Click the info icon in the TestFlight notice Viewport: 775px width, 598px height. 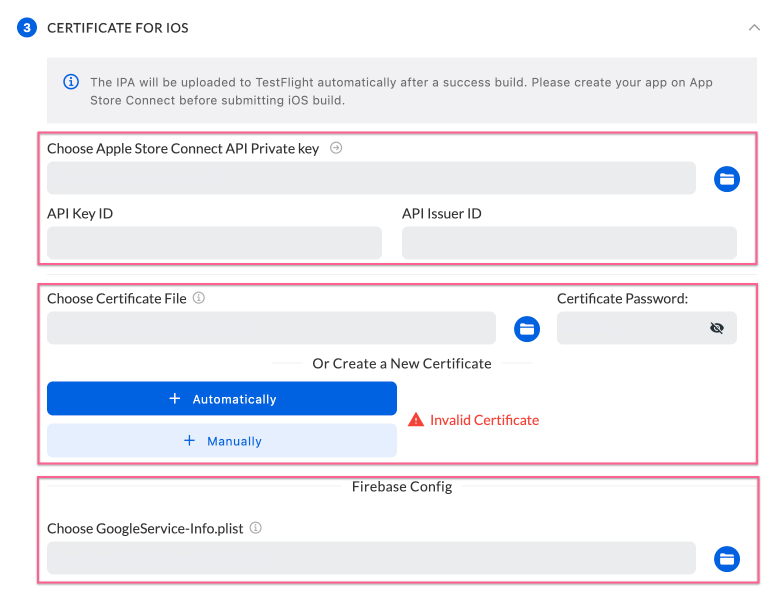coord(71,82)
